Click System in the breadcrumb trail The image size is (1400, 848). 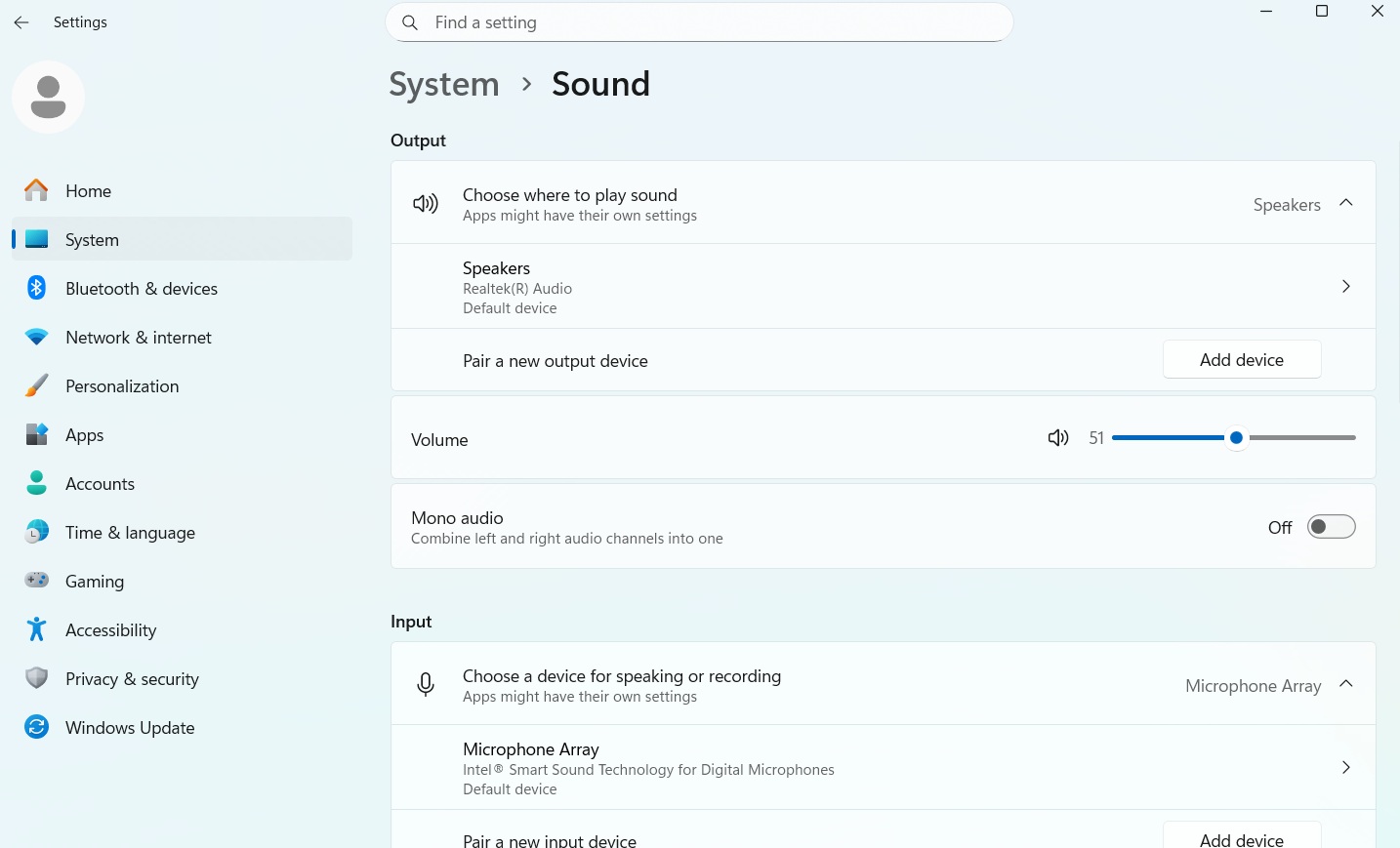444,84
